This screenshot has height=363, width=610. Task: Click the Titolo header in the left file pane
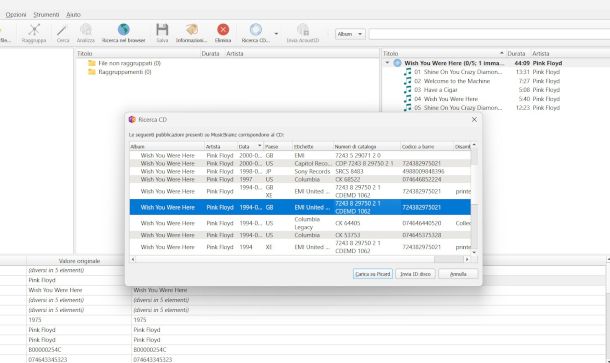coord(84,54)
